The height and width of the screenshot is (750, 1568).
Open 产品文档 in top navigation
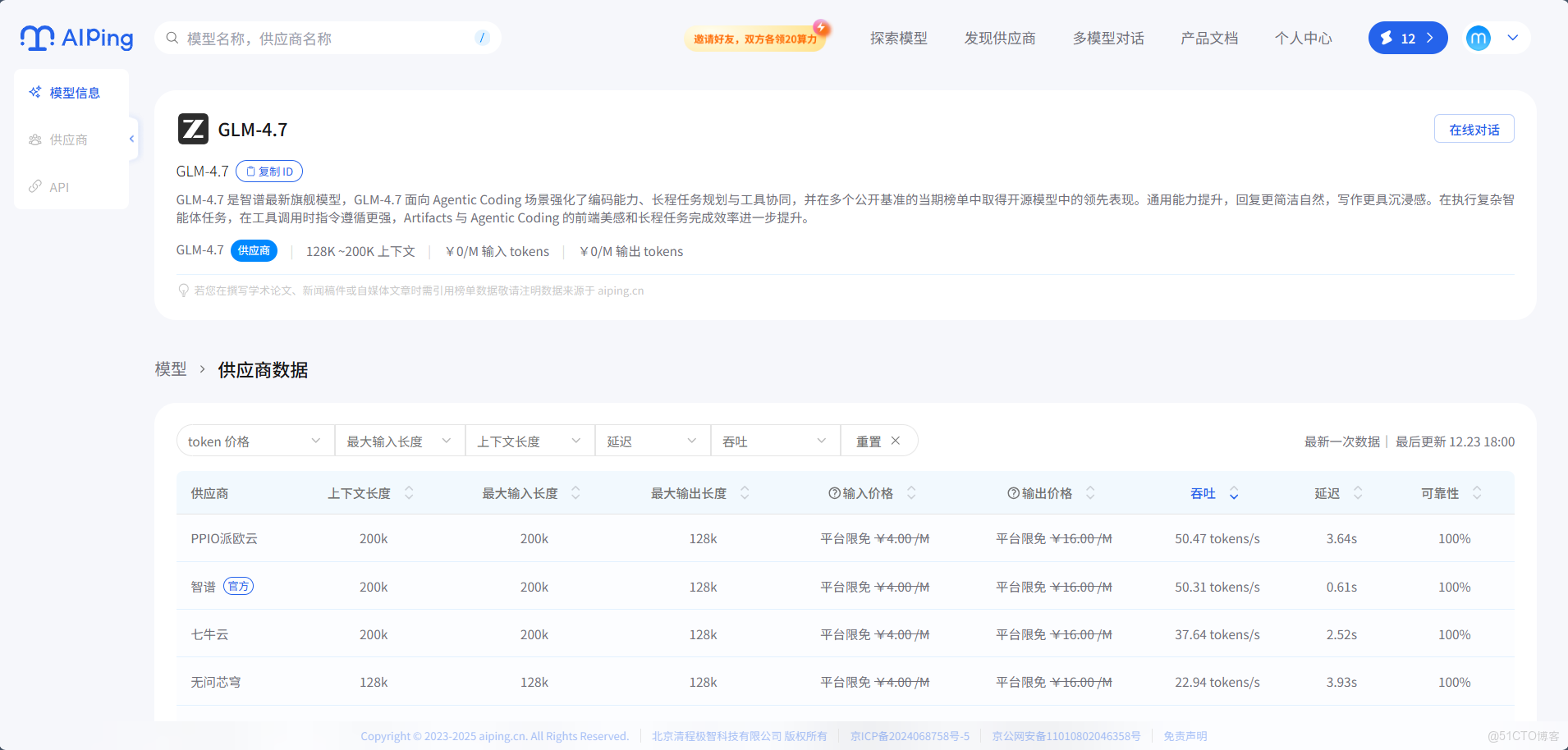(1209, 39)
